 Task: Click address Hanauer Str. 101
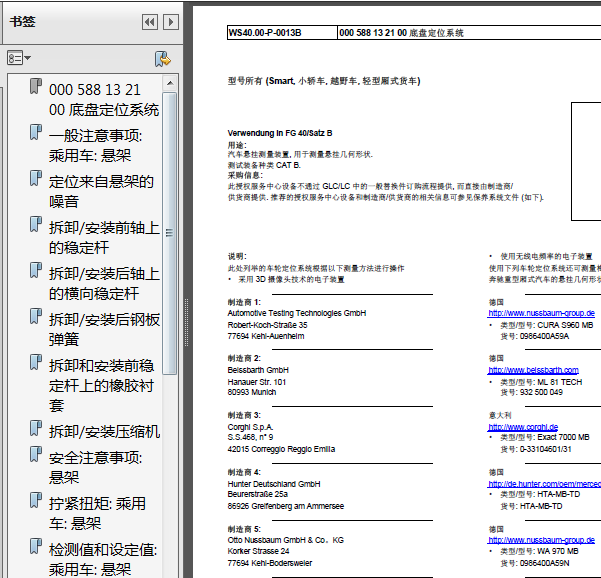pyautogui.click(x=256, y=382)
